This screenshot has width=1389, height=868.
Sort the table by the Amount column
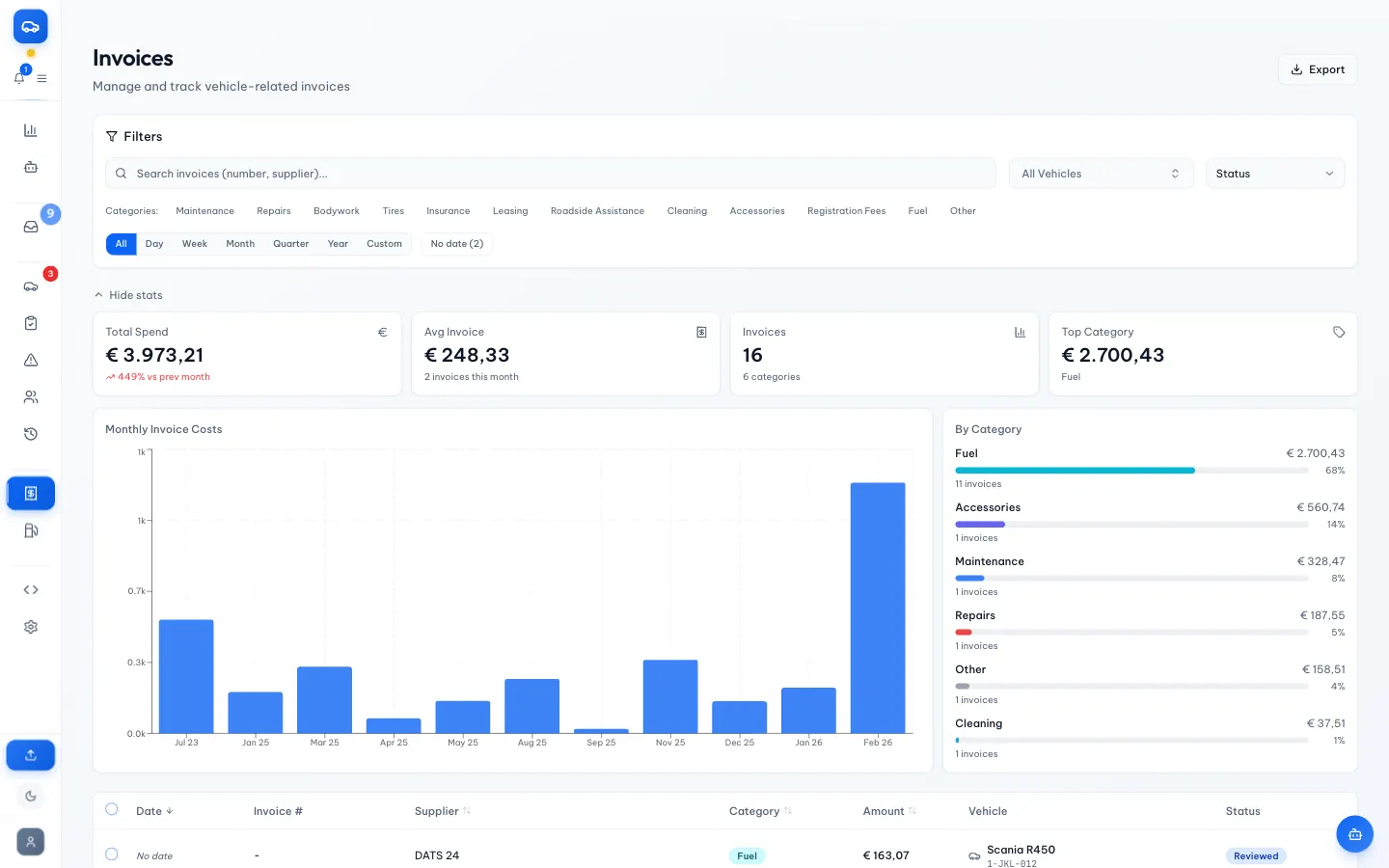click(x=889, y=811)
